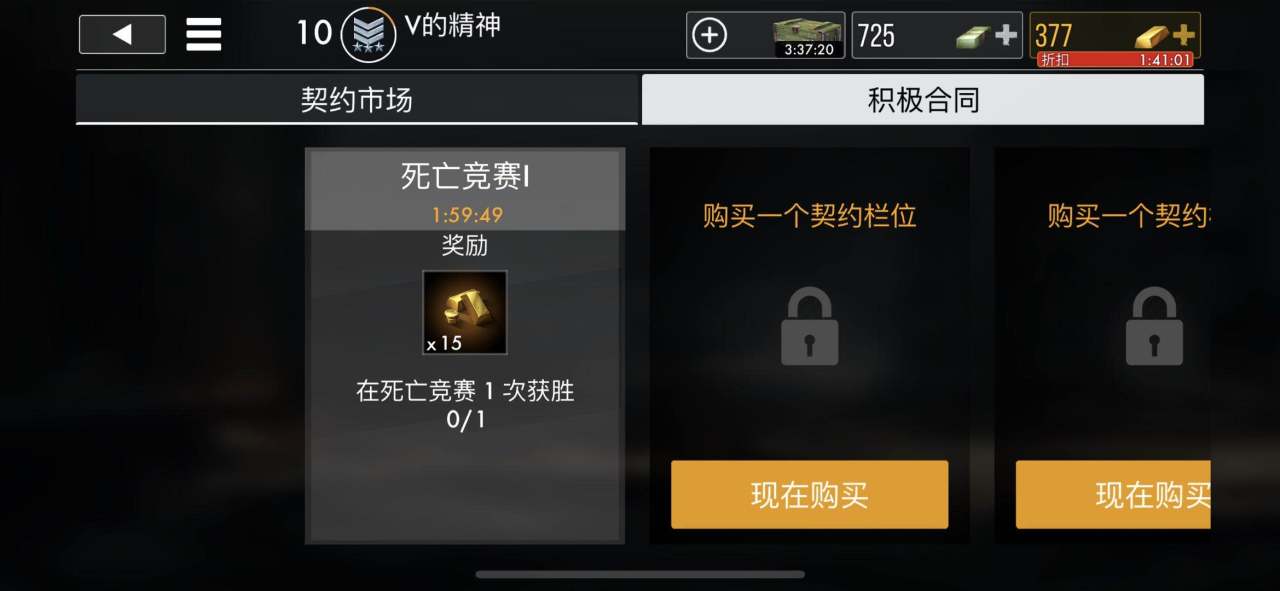Viewport: 1280px width, 591px height.
Task: Tap the rank chevron badge icon
Action: (368, 35)
